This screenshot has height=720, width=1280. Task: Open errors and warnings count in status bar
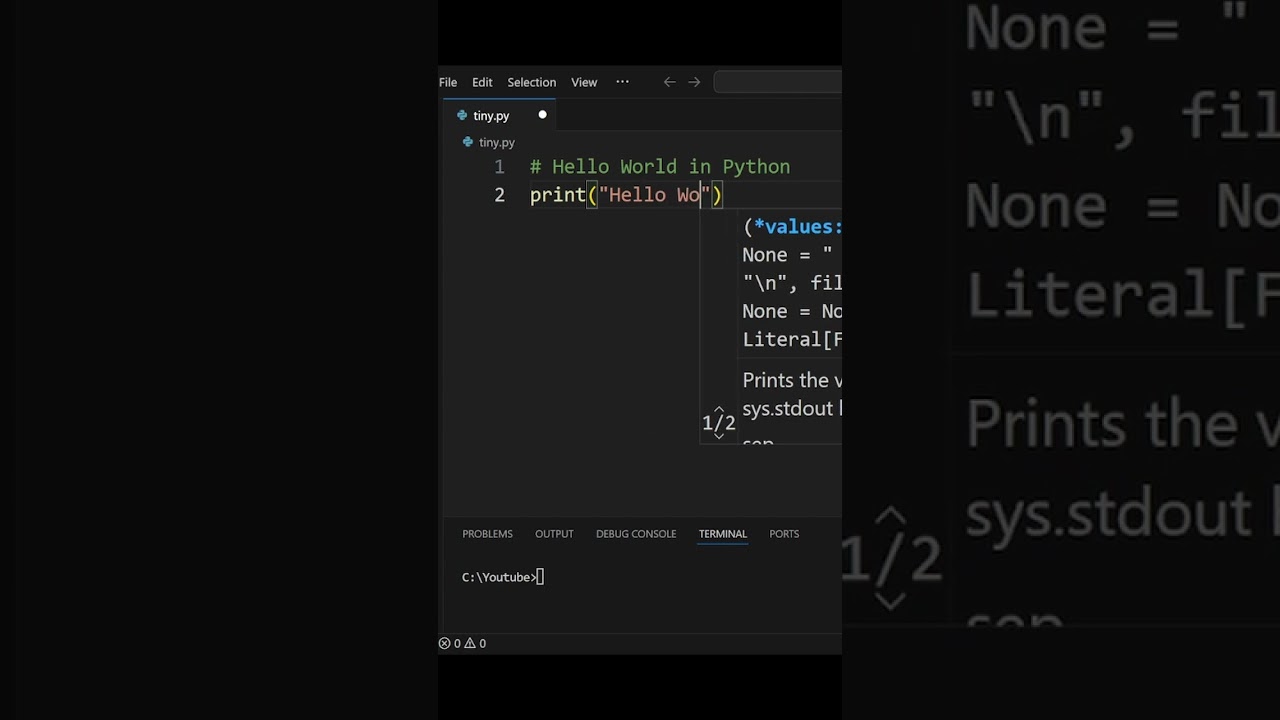pos(462,644)
